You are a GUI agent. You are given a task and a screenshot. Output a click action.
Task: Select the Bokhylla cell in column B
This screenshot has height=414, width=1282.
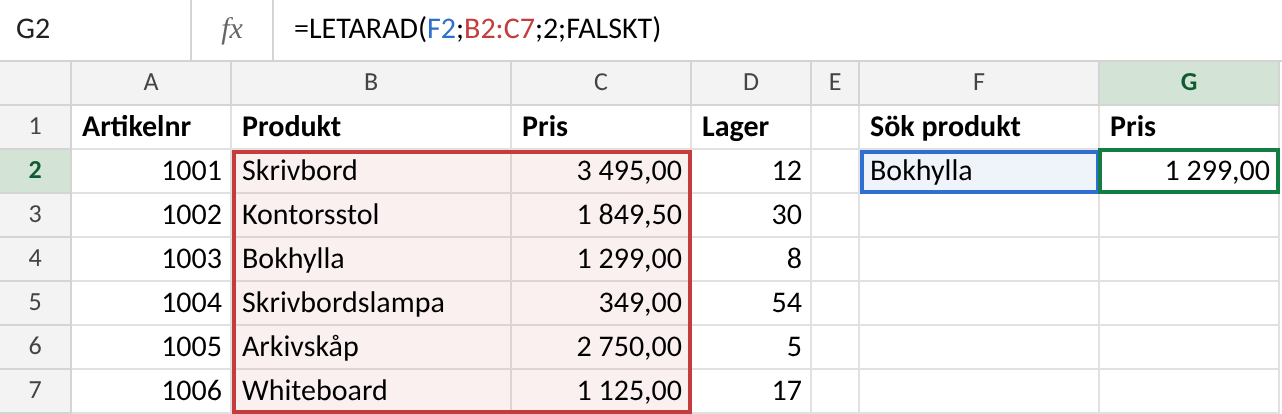(x=371, y=259)
